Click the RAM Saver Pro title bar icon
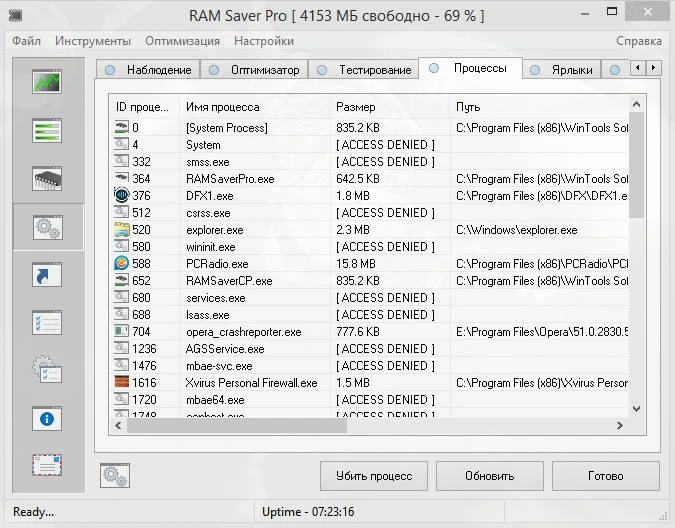The image size is (675, 528). point(15,16)
